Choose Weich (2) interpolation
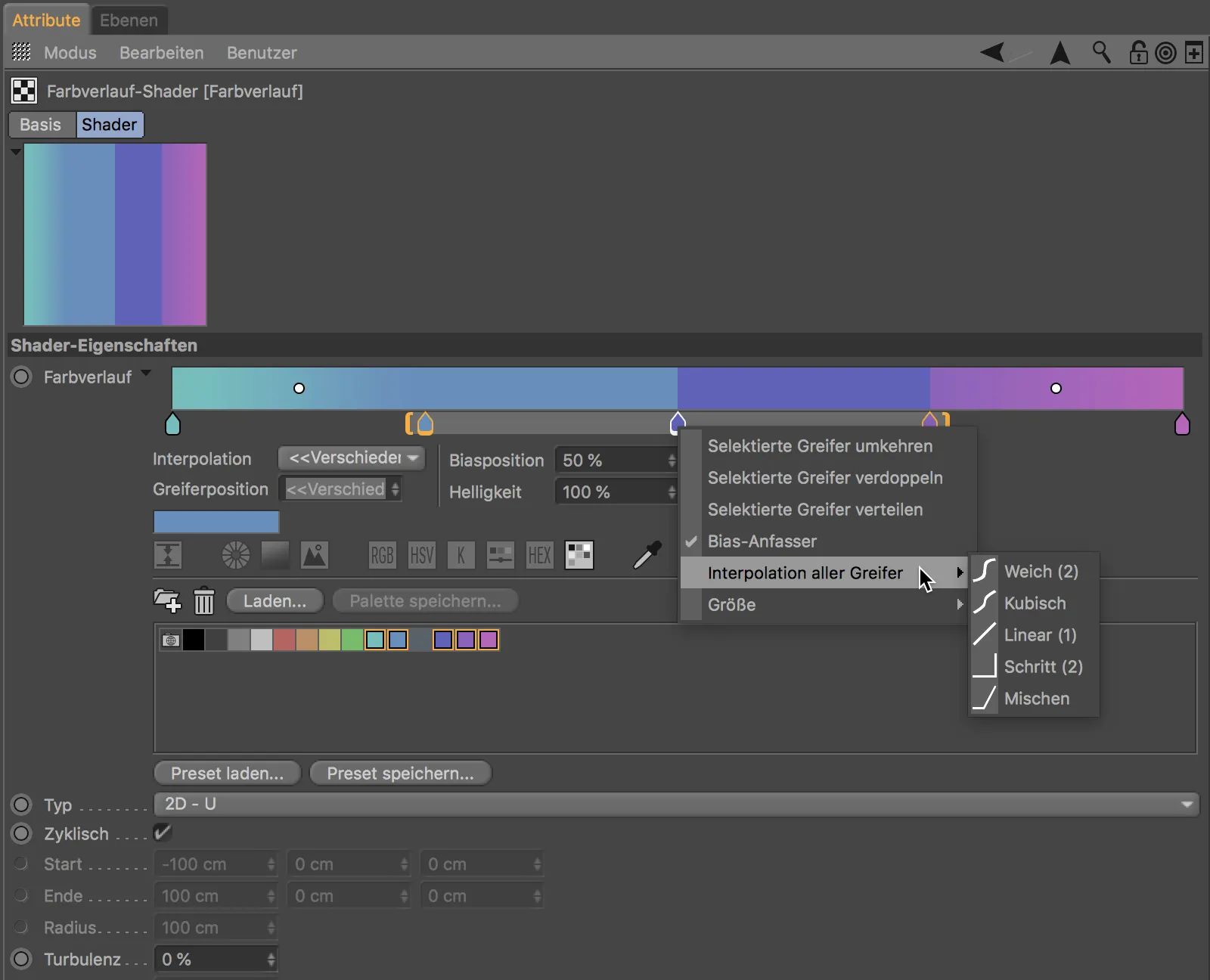The image size is (1210, 980). (1034, 571)
